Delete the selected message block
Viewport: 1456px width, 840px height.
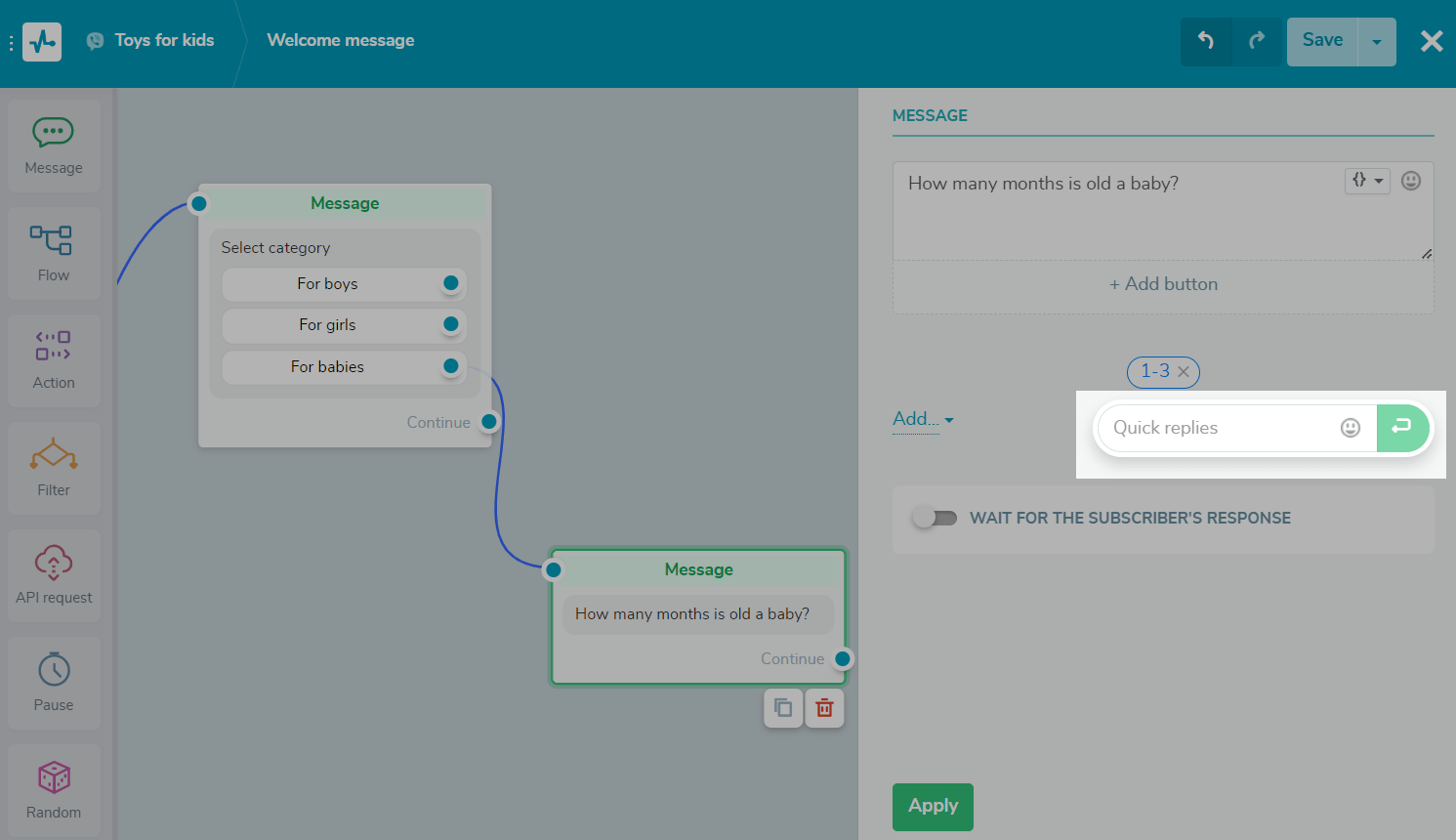pos(824,708)
